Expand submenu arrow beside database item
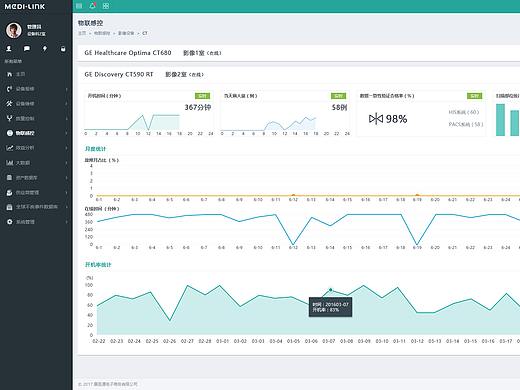This screenshot has height=390, width=520. 67,178
